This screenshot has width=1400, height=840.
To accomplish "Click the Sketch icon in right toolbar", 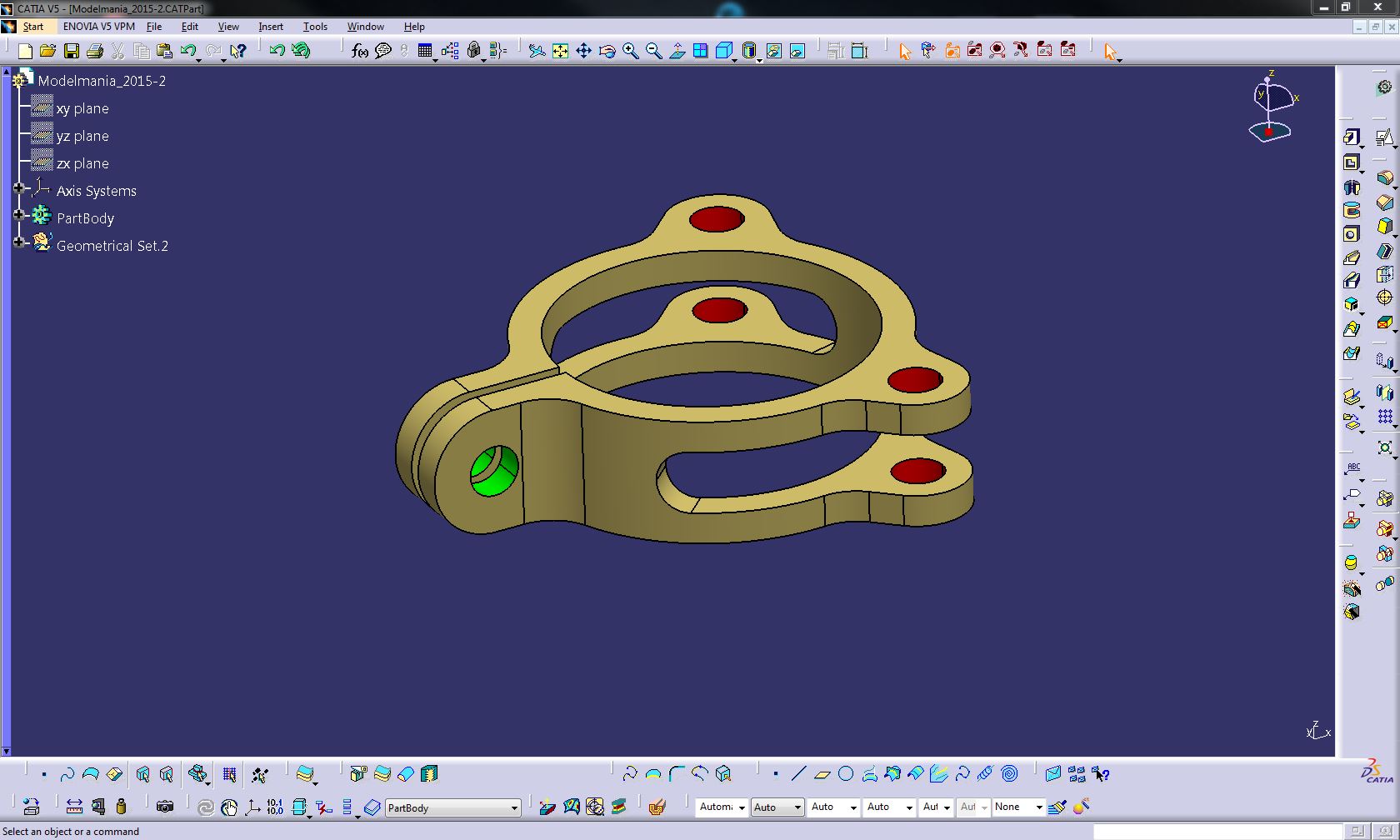I will pos(1385,137).
